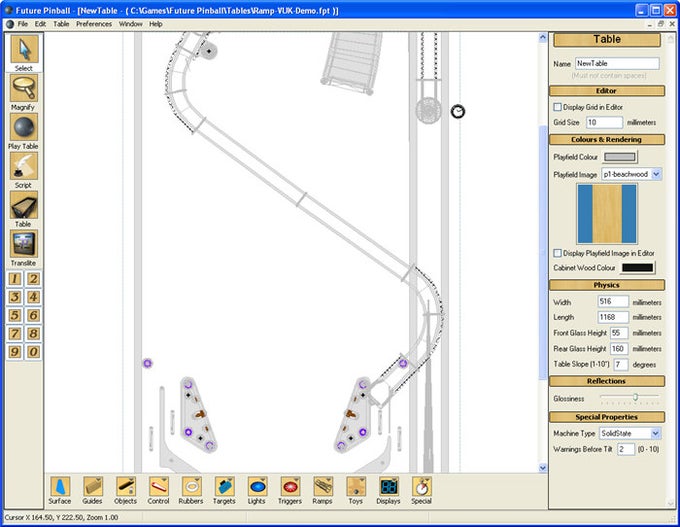
Task: Select layer number 5 button
Action: click(15, 315)
